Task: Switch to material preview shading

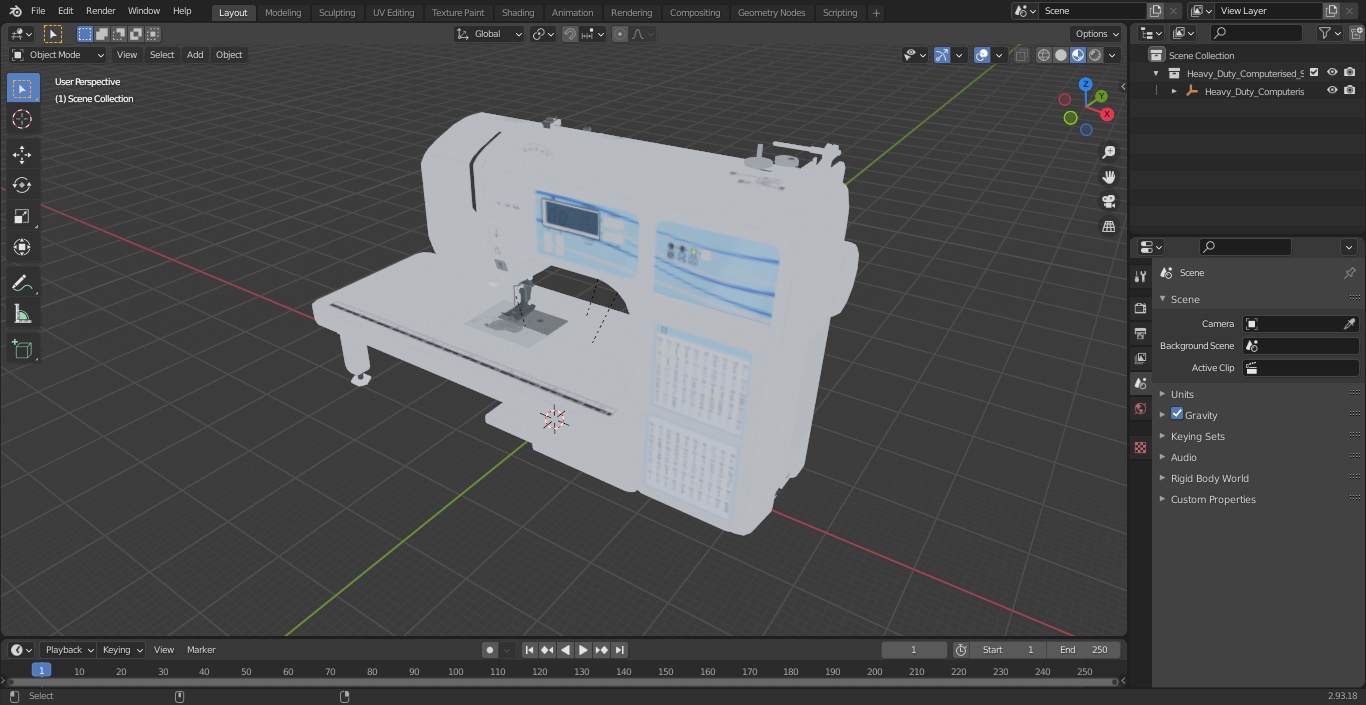Action: click(x=1078, y=55)
